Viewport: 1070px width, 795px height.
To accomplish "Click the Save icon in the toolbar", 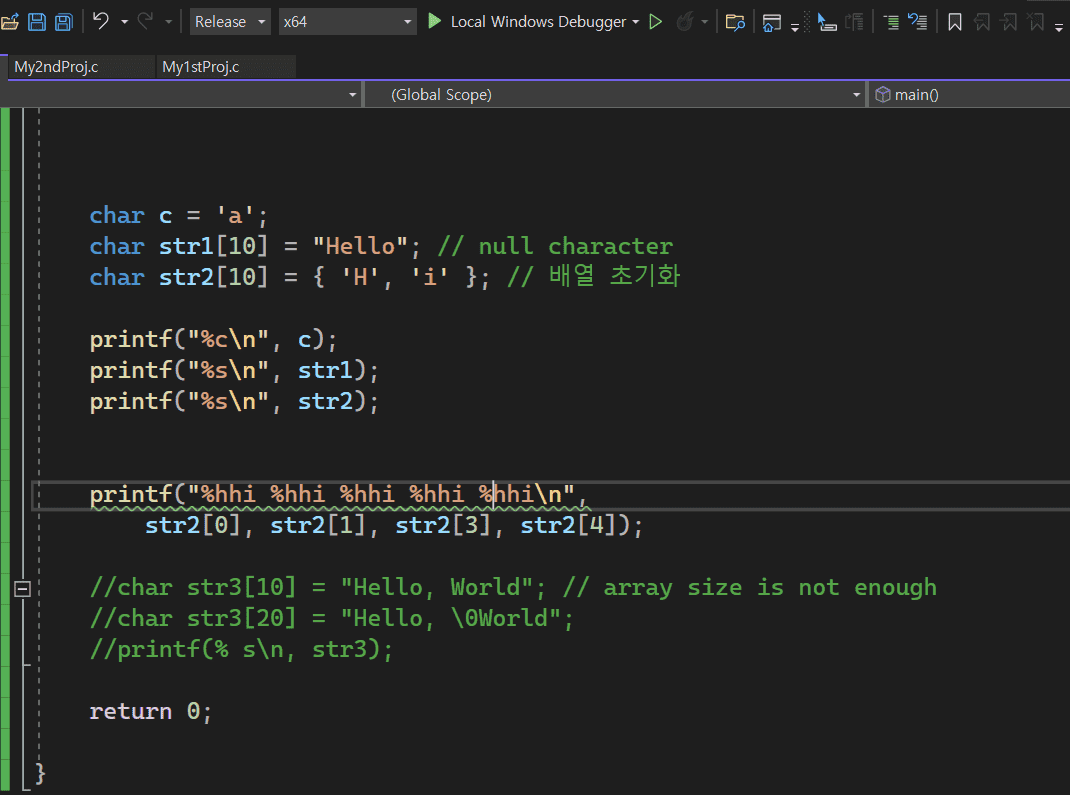I will tap(37, 22).
